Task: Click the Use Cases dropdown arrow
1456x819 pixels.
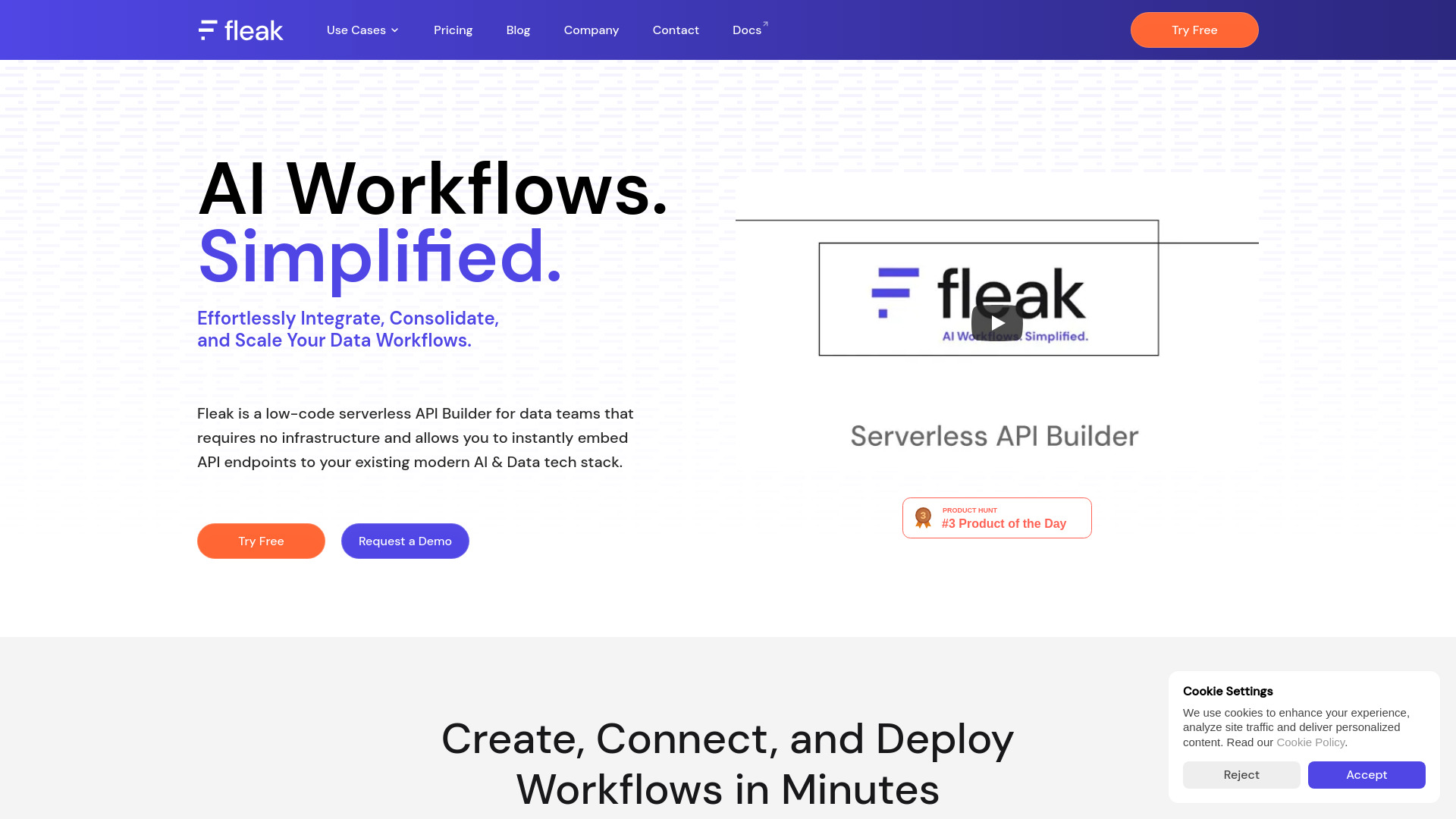Action: (396, 30)
